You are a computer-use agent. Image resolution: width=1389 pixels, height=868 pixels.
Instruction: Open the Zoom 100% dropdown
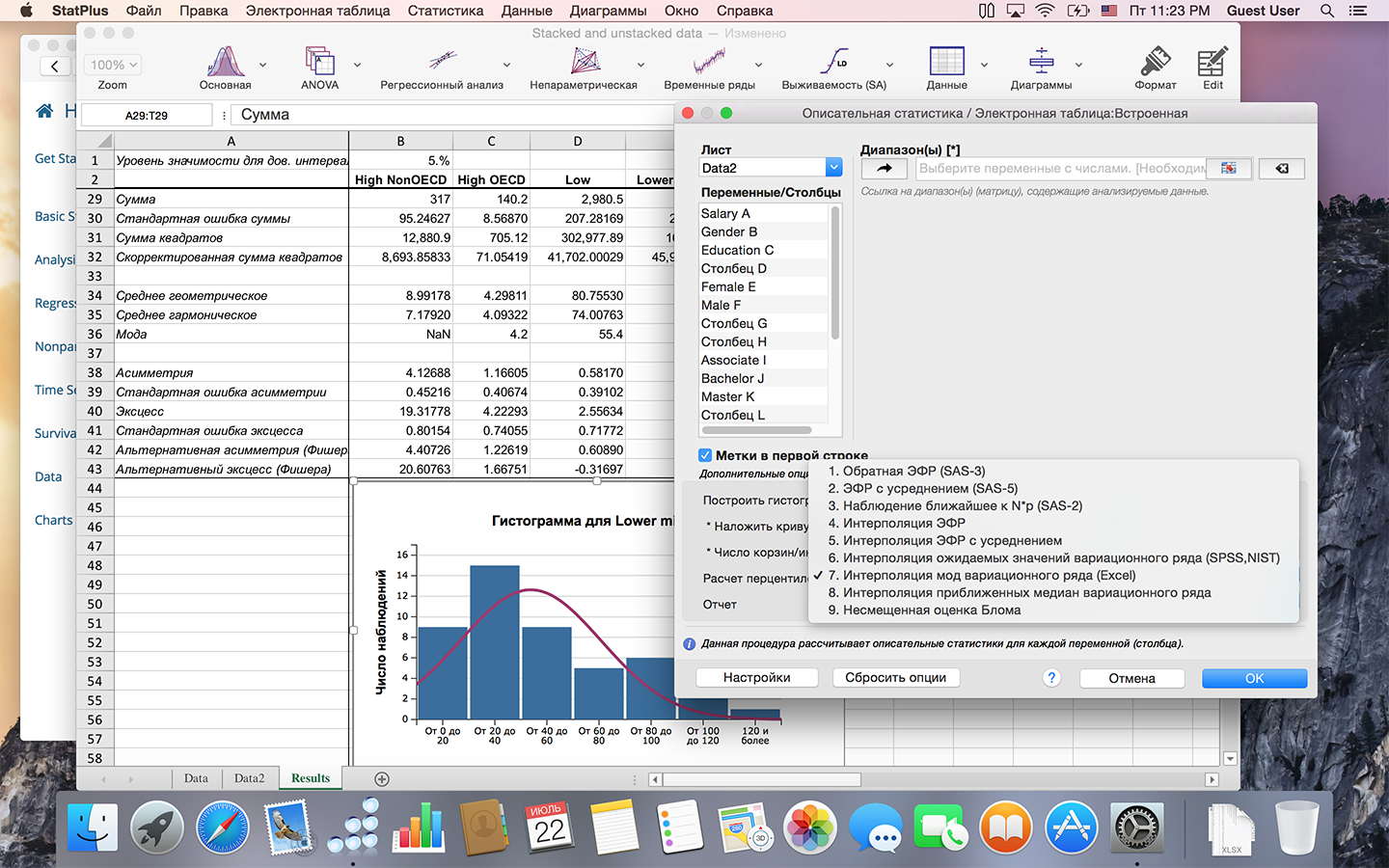pos(114,65)
